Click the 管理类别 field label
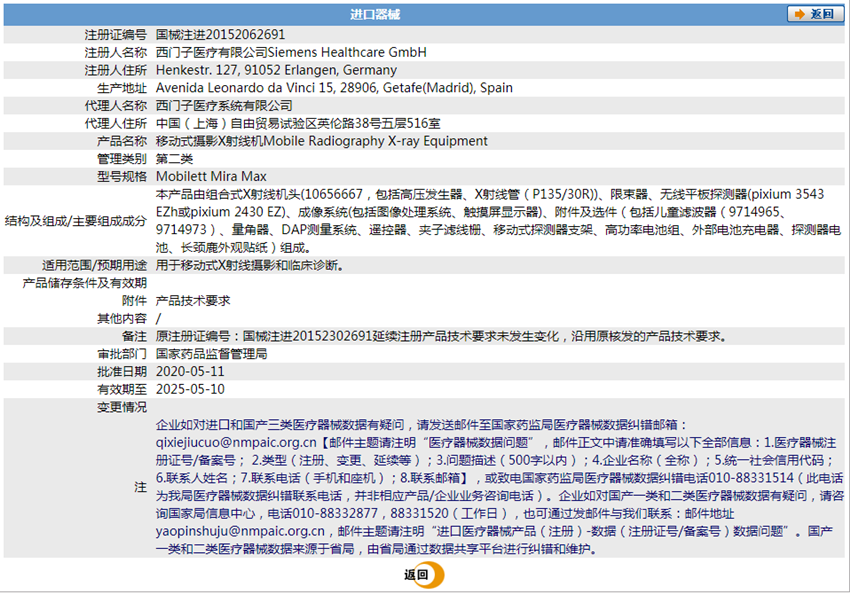 click(x=122, y=159)
